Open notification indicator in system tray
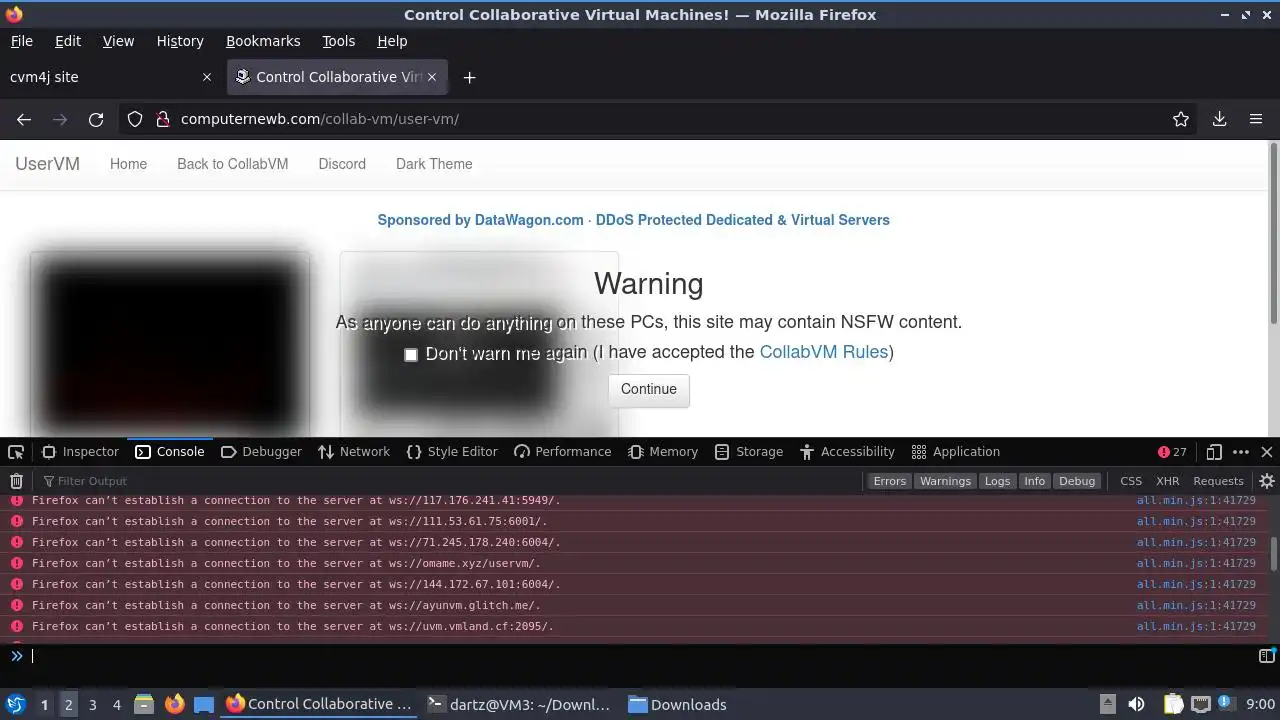Image resolution: width=1280 pixels, height=720 pixels. tap(1227, 704)
